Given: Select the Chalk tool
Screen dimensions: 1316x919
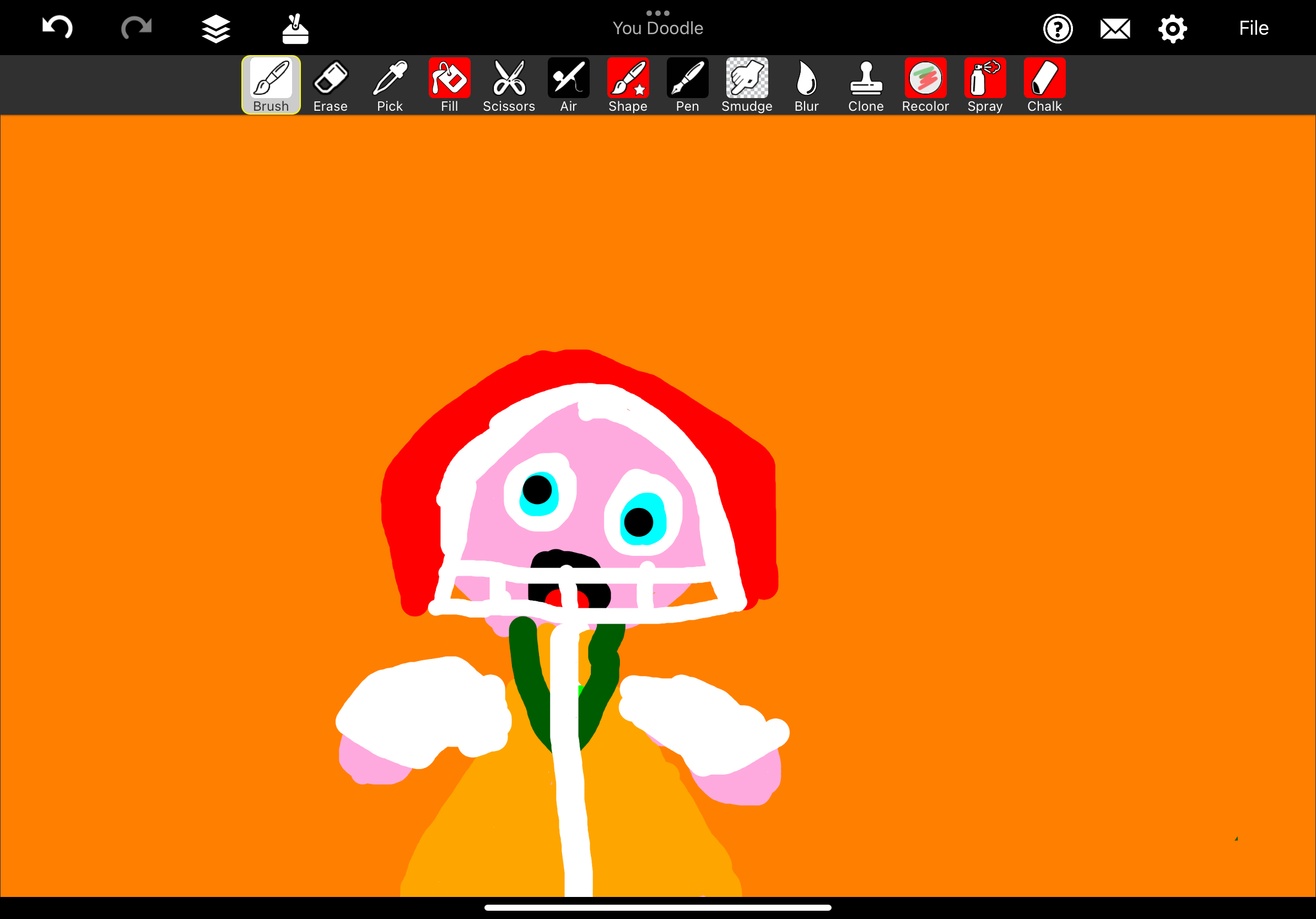Looking at the screenshot, I should (1045, 85).
